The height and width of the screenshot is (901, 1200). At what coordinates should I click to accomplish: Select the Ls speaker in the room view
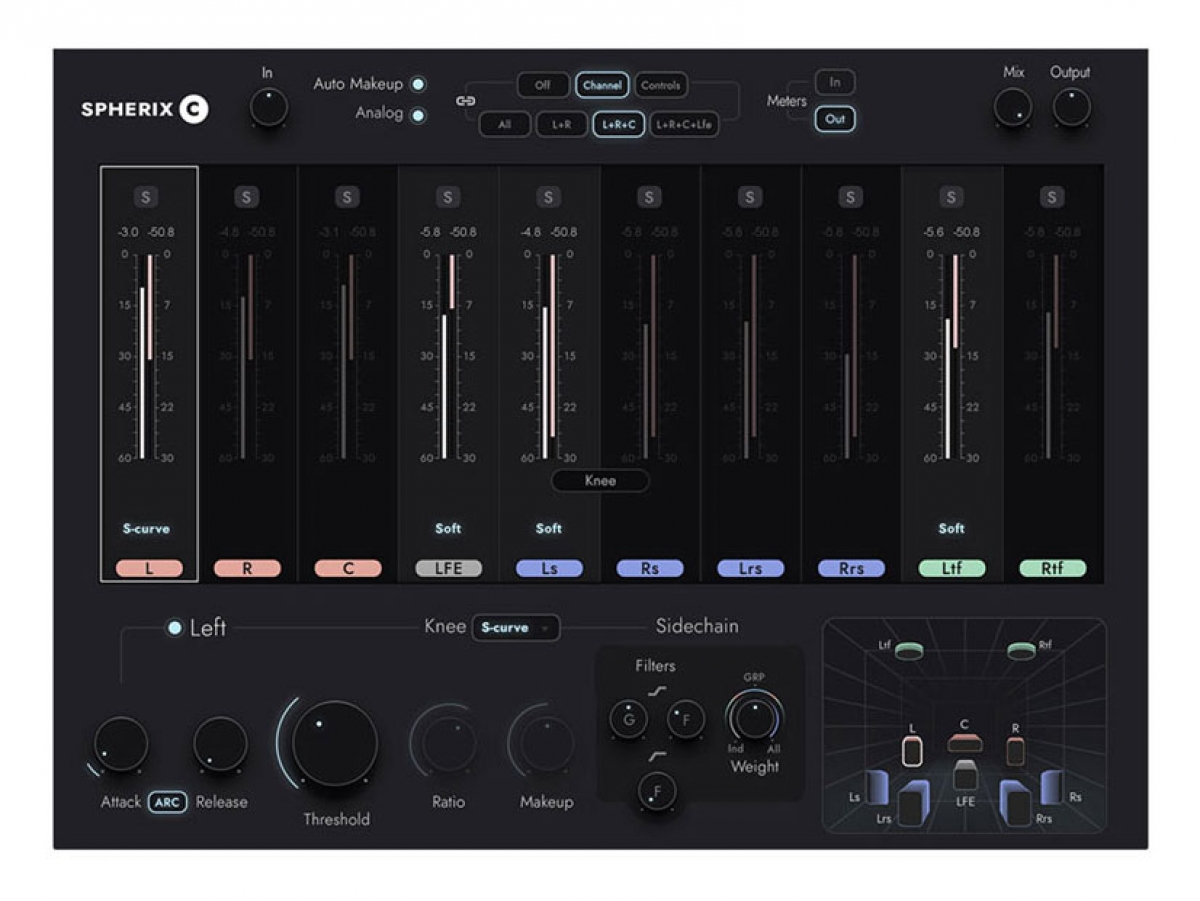[x=877, y=787]
